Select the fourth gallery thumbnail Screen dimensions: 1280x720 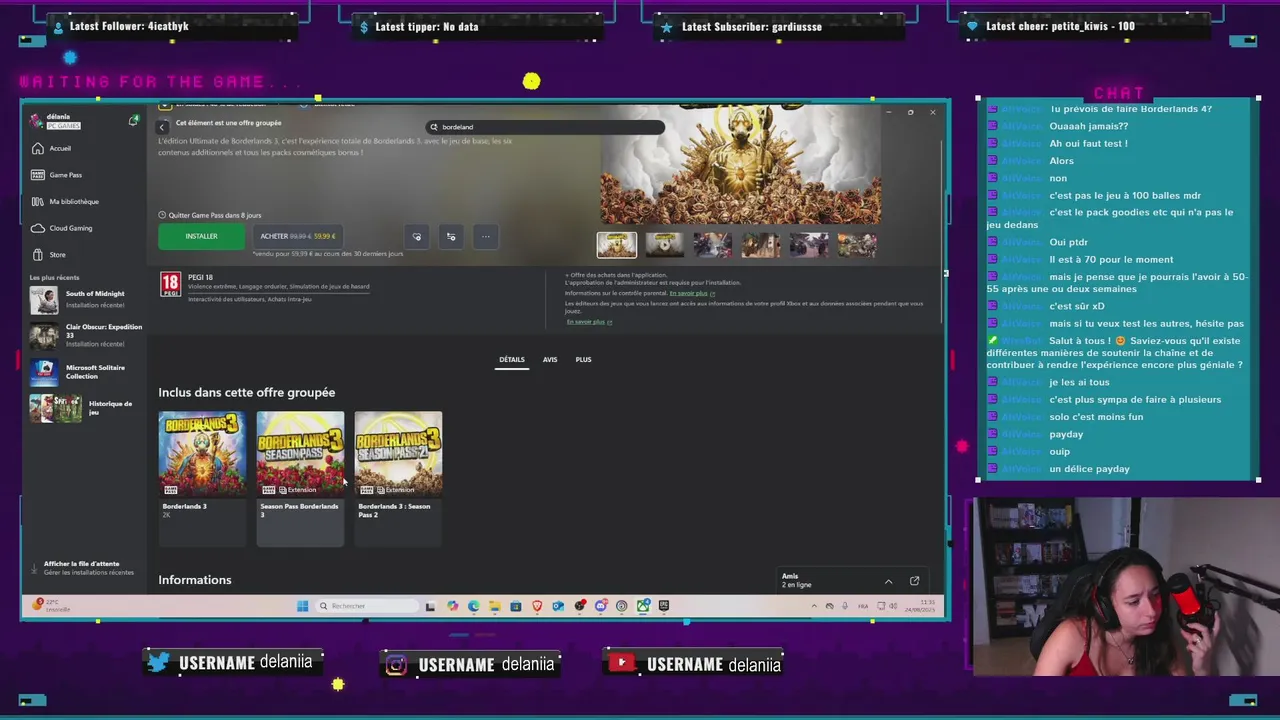(760, 245)
